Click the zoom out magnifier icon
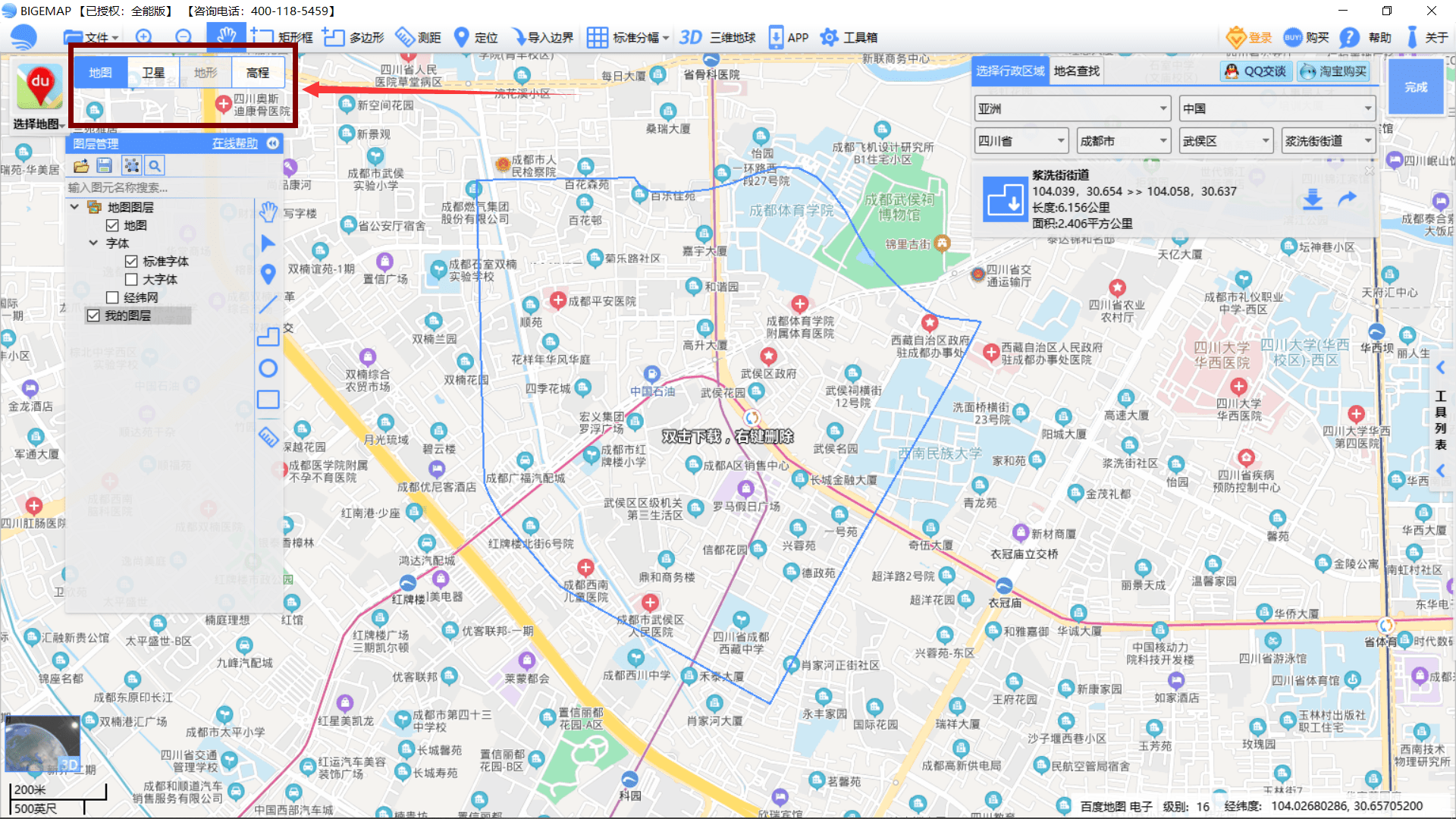Image resolution: width=1456 pixels, height=819 pixels. pos(184,36)
